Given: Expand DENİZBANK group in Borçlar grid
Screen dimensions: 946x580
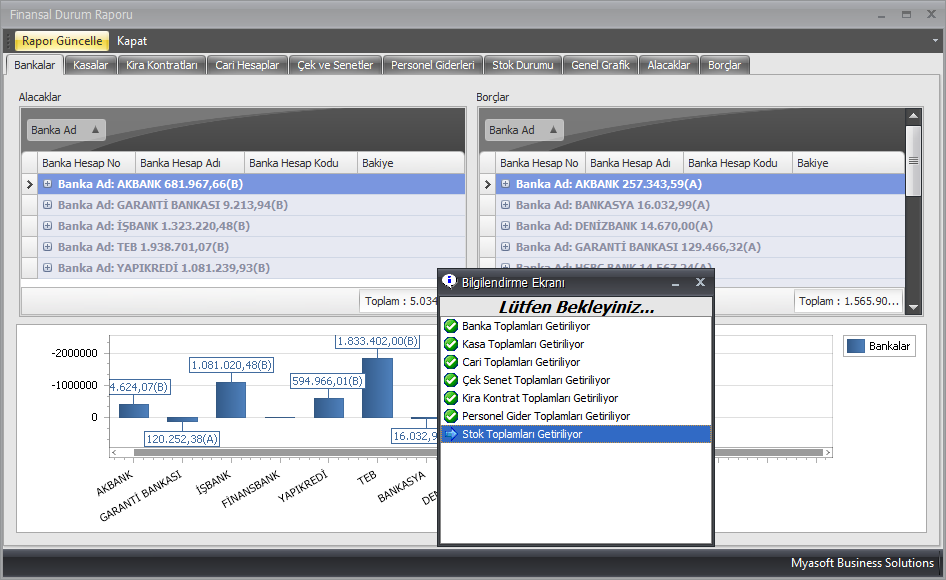Looking at the screenshot, I should tap(506, 226).
